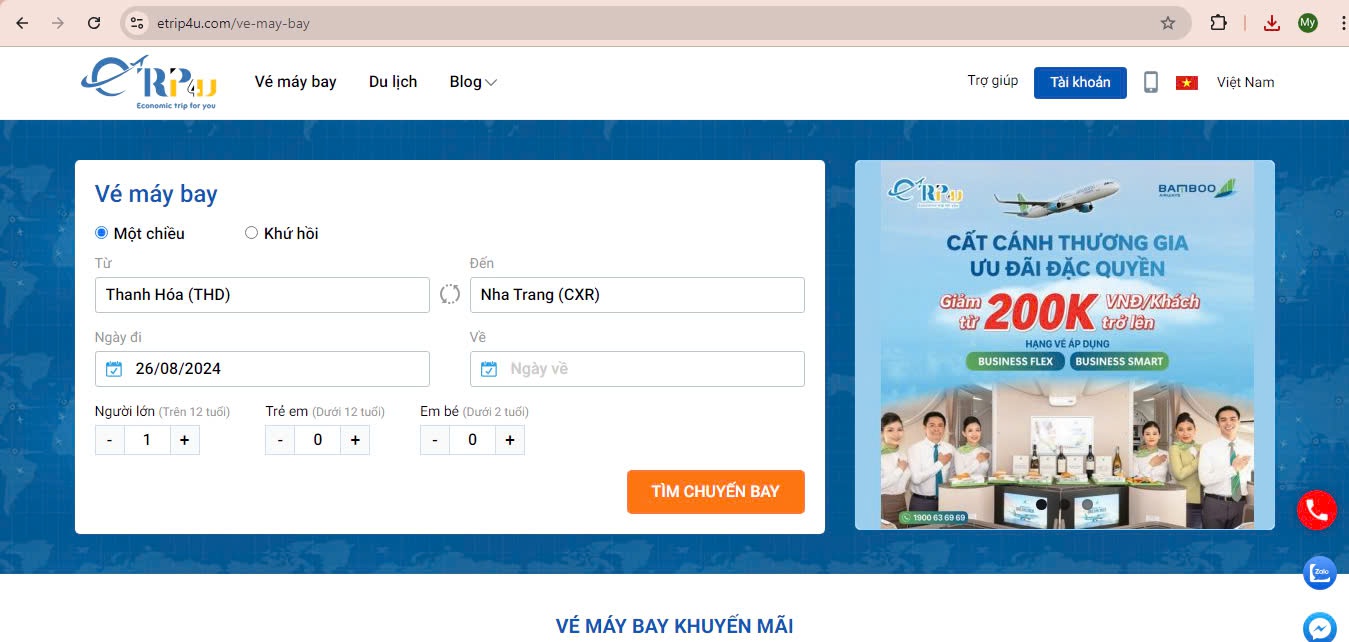1349x642 pixels.
Task: Click the Vietnam flag icon
Action: click(1187, 82)
